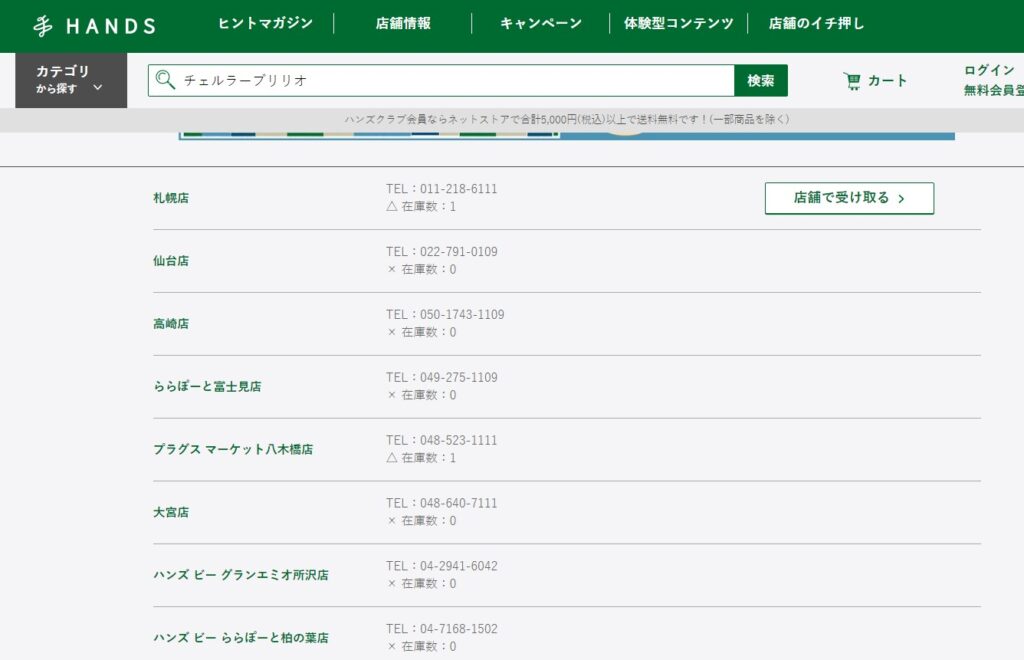Click the 在庫数：0 text for 大宮店
1024x660 pixels.
[x=428, y=521]
